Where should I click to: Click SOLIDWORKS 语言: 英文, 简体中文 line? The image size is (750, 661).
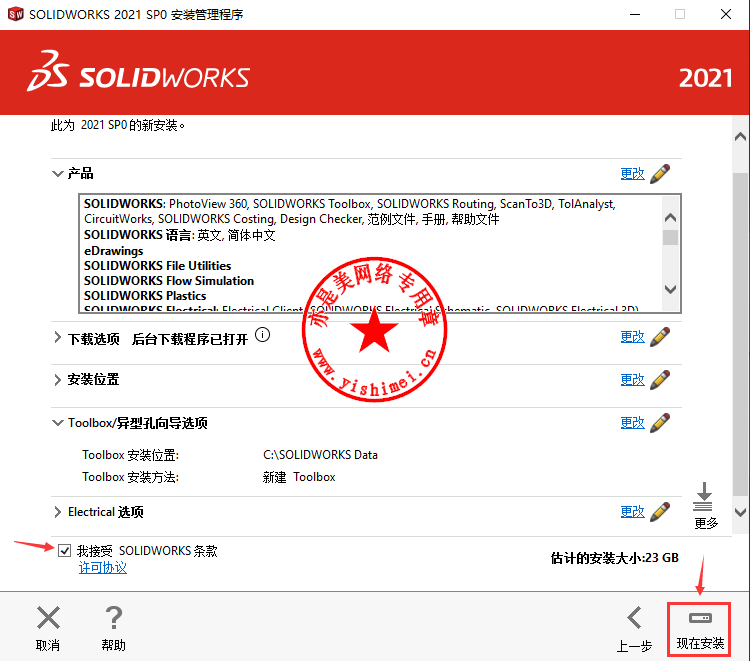click(179, 235)
